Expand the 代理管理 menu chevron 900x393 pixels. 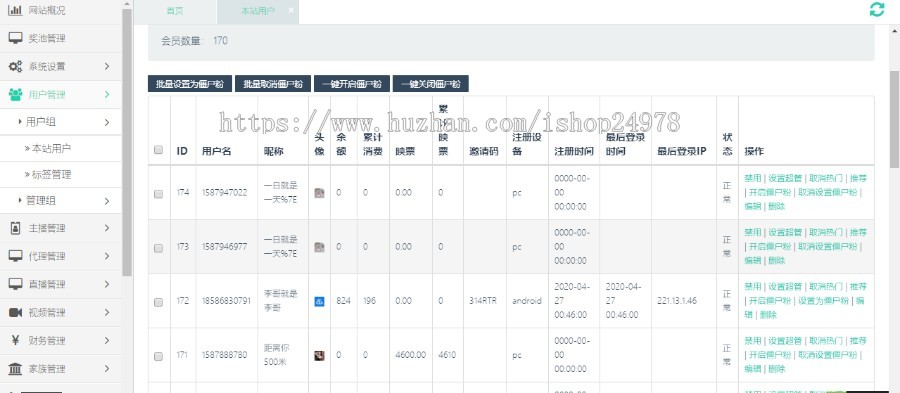coord(107,256)
